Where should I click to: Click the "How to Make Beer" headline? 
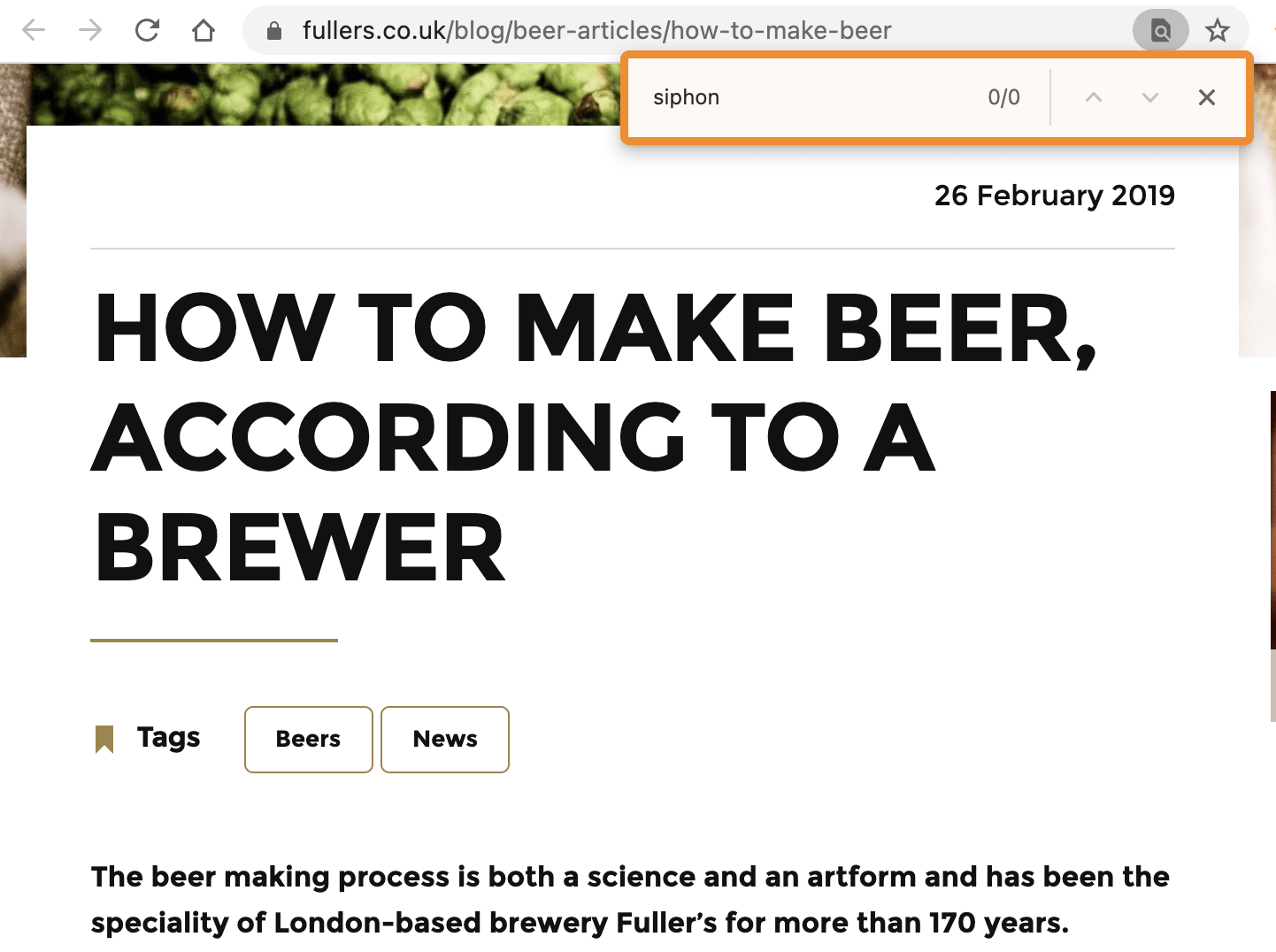[x=593, y=438]
